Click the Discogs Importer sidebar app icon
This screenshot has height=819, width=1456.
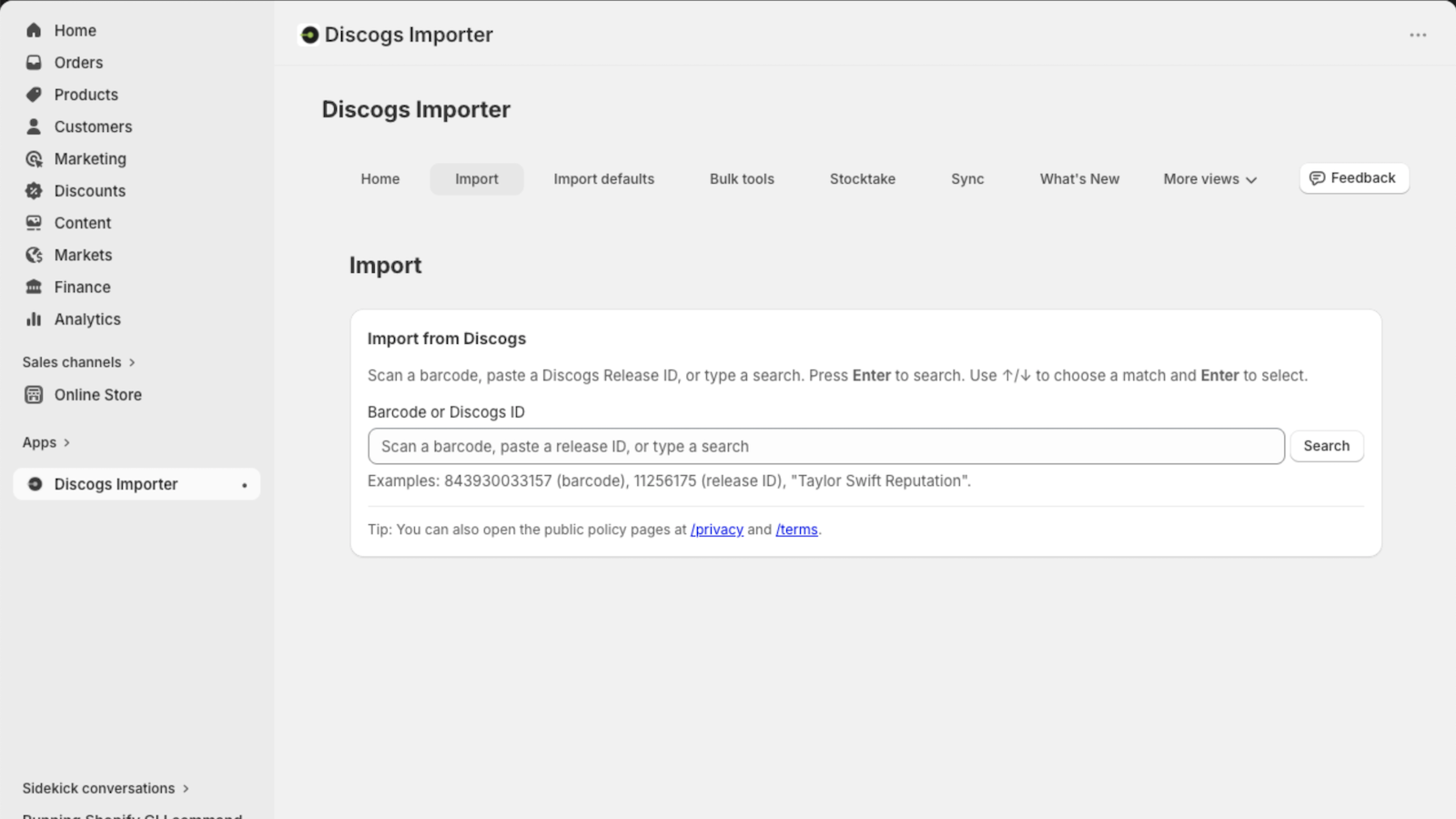click(x=35, y=484)
